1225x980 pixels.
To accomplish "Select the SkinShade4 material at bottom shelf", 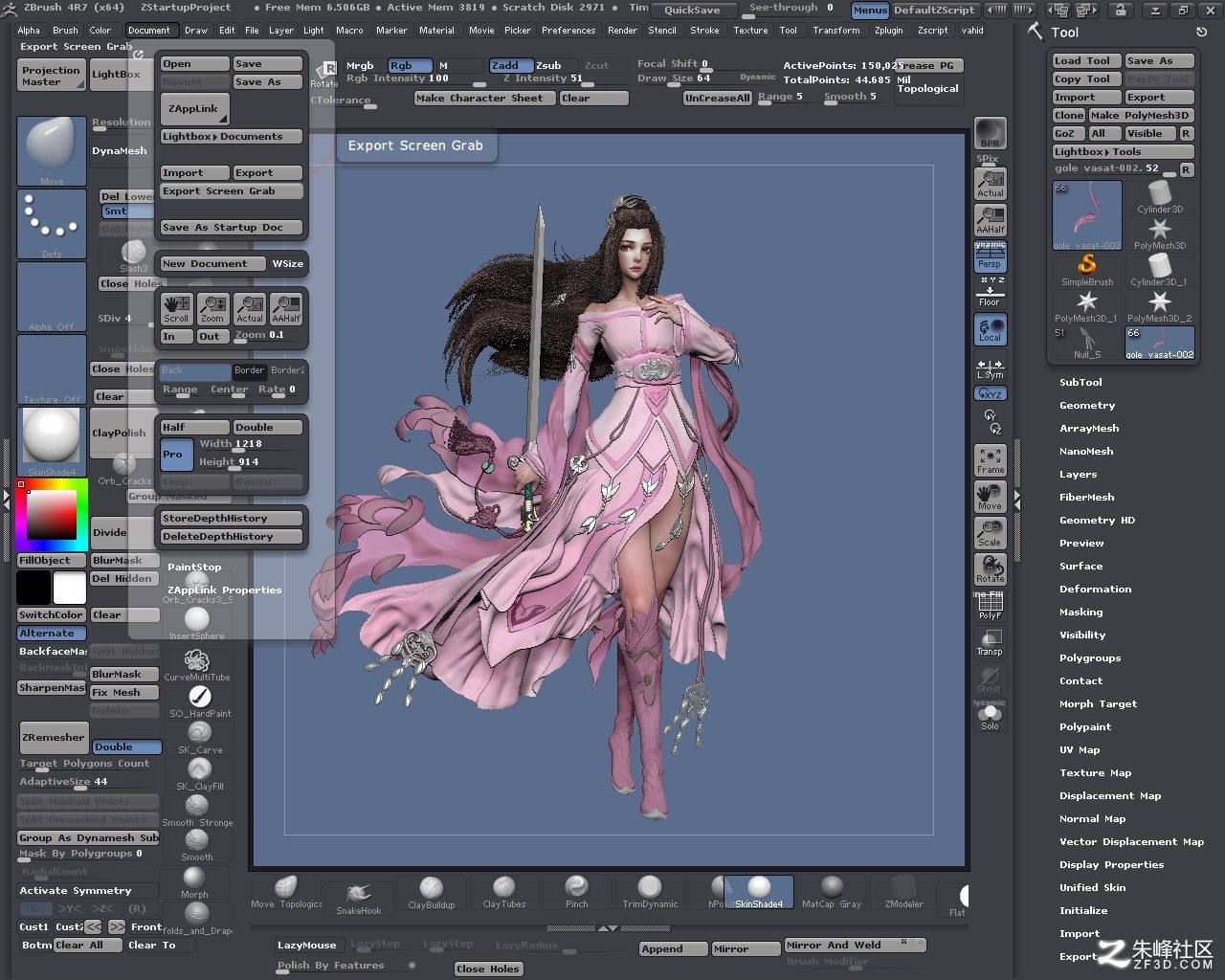I will [759, 892].
